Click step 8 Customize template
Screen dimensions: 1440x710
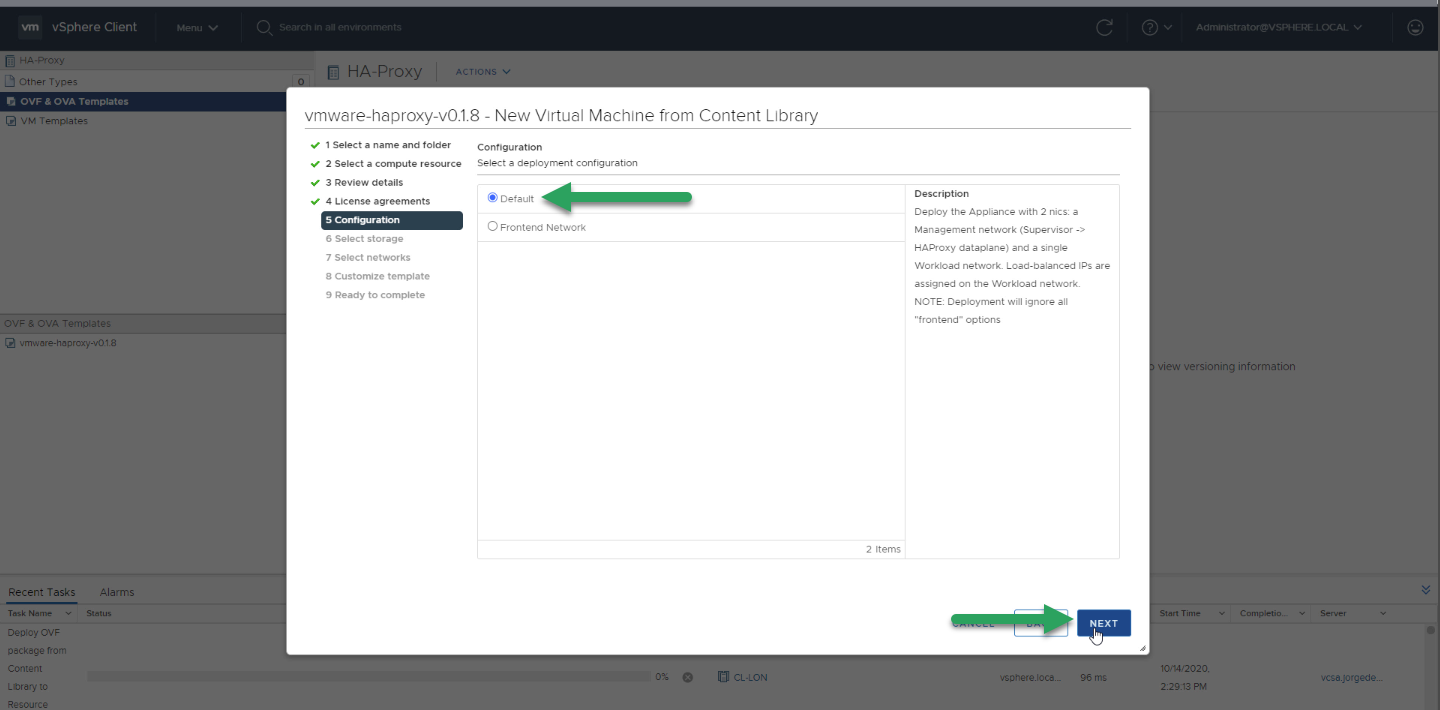click(x=377, y=276)
